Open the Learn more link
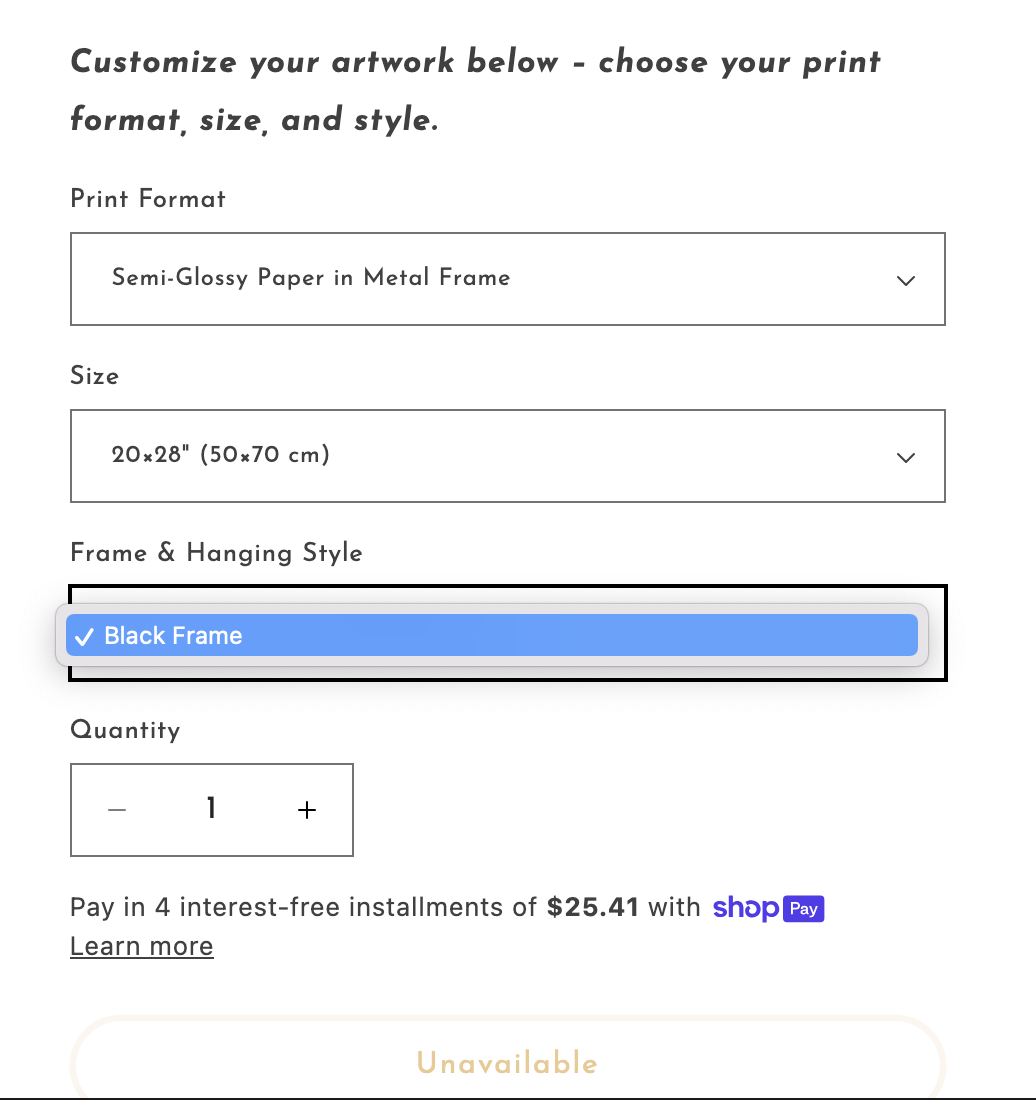The width and height of the screenshot is (1036, 1100). (142, 947)
